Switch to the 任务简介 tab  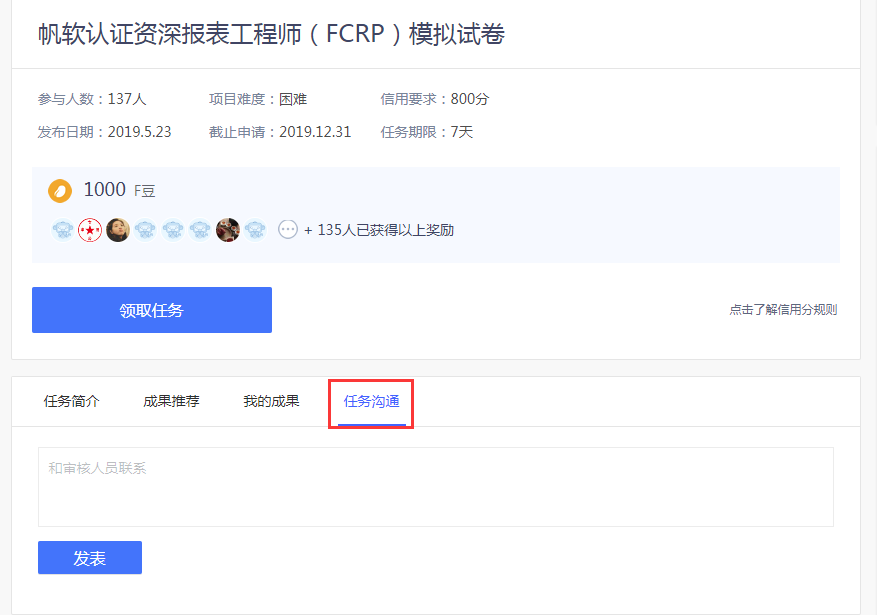71,401
